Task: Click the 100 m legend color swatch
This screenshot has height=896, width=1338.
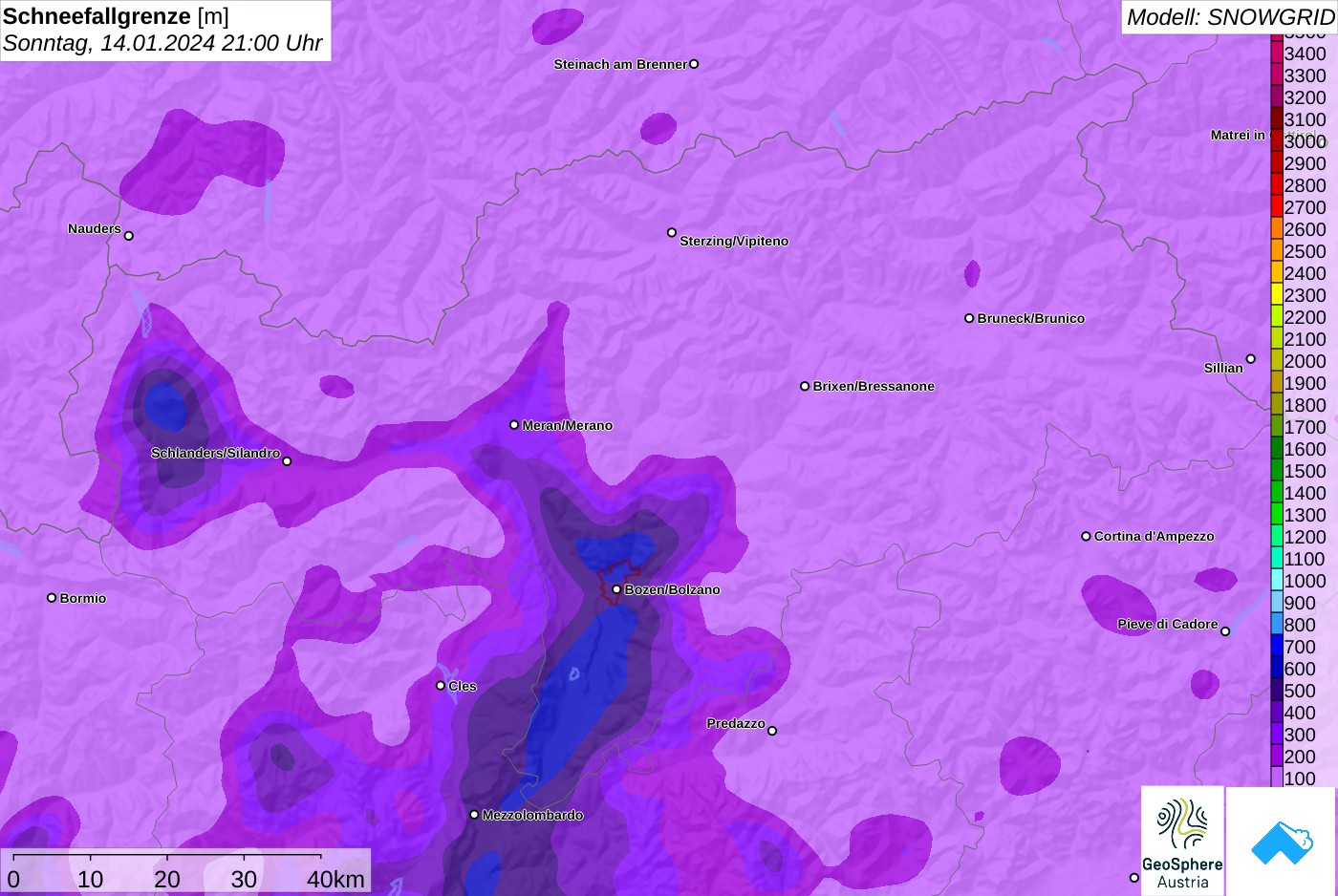Action: pos(1277,778)
